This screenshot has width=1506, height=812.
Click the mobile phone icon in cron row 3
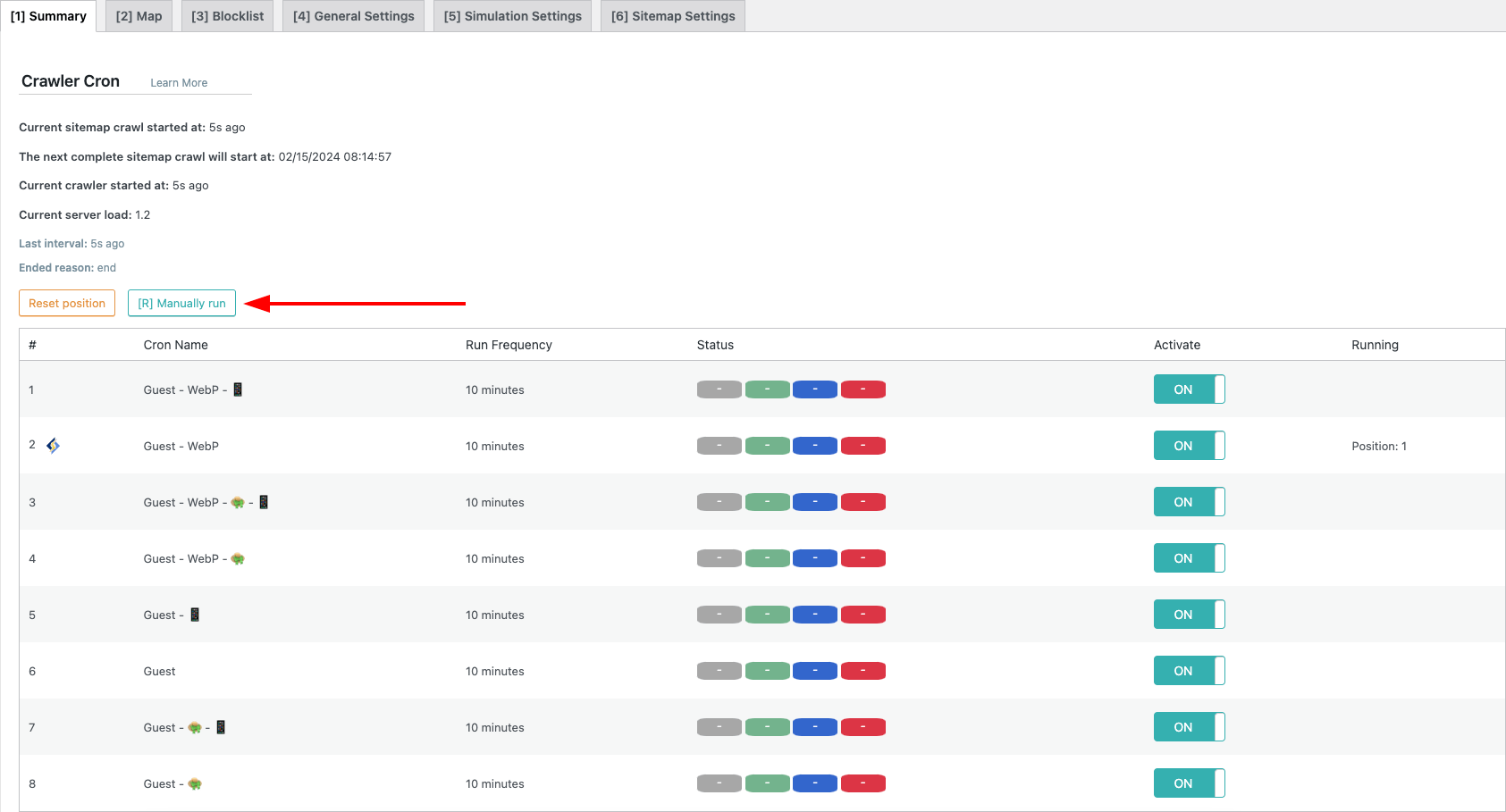(x=264, y=502)
